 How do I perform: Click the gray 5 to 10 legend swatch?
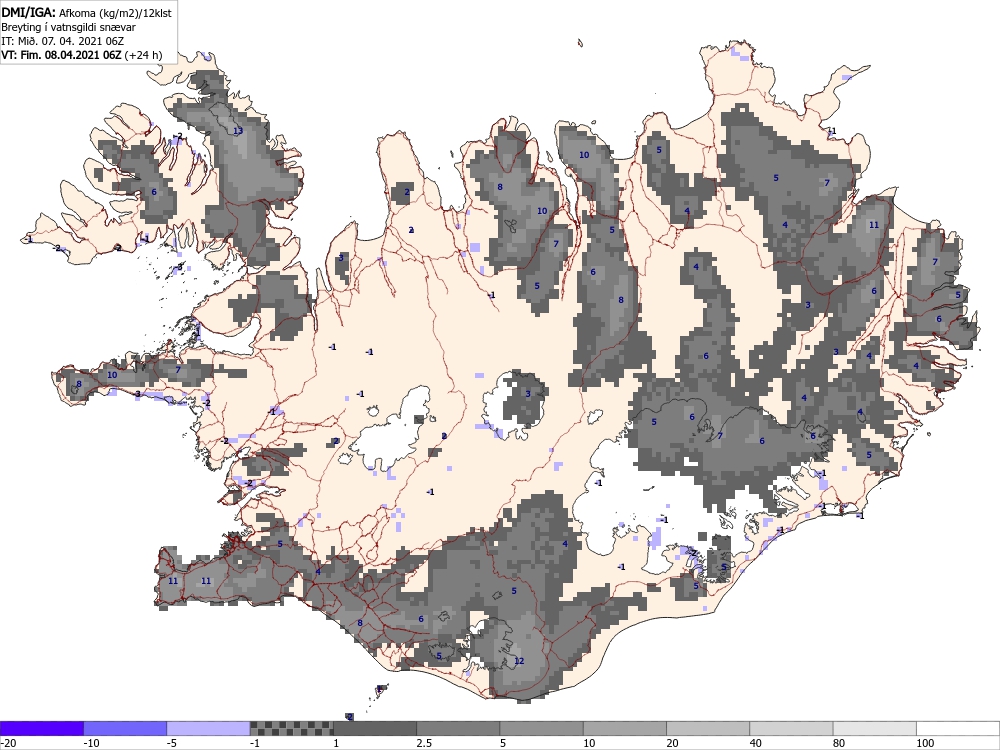pyautogui.click(x=541, y=728)
